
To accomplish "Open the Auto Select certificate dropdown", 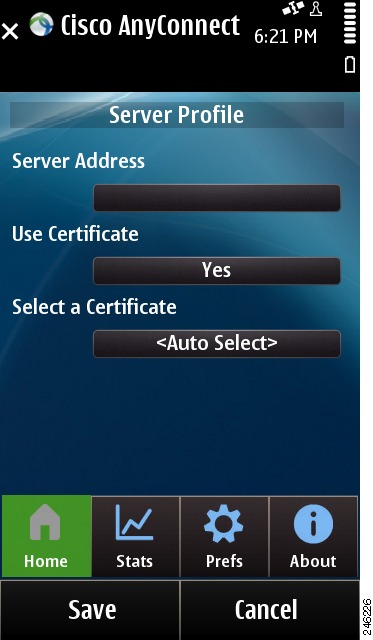I will coord(217,344).
